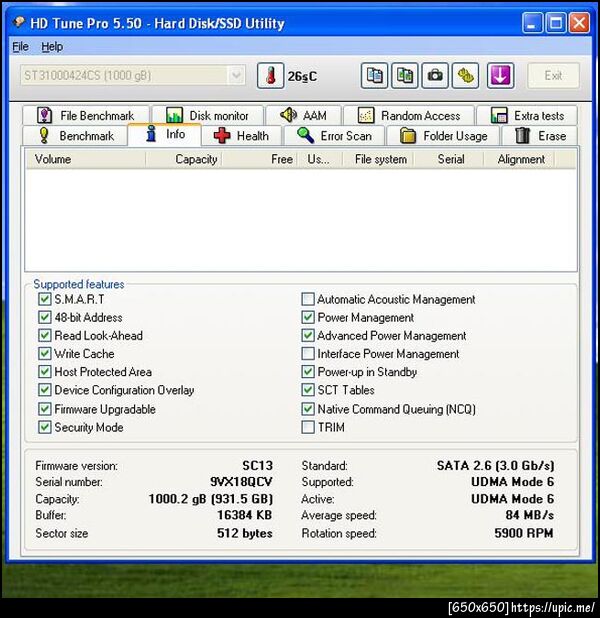
Task: Open the Help menu
Action: pyautogui.click(x=52, y=47)
